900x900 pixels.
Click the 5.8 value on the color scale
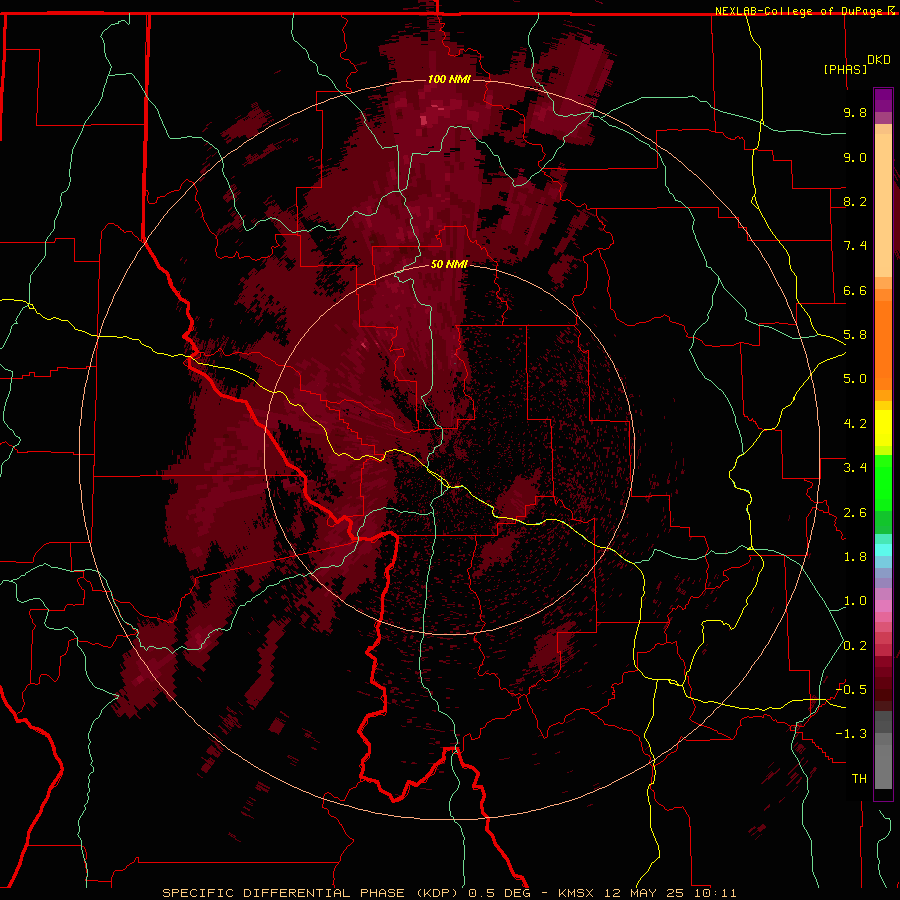(x=855, y=335)
